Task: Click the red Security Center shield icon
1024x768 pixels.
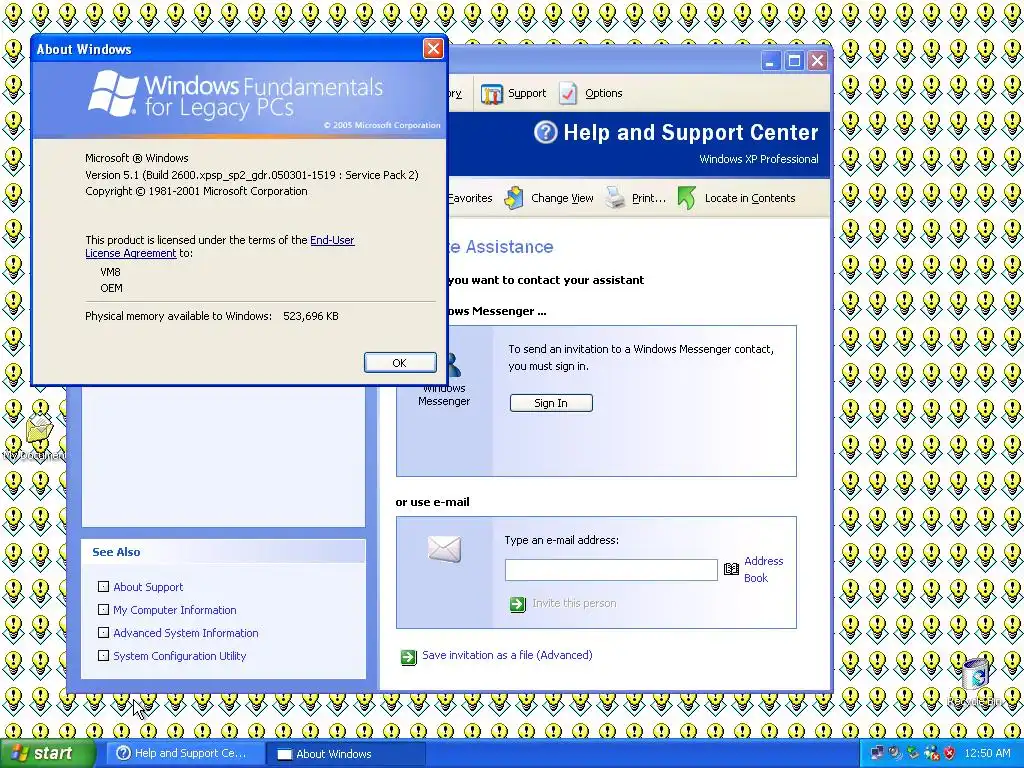Action: click(950, 753)
